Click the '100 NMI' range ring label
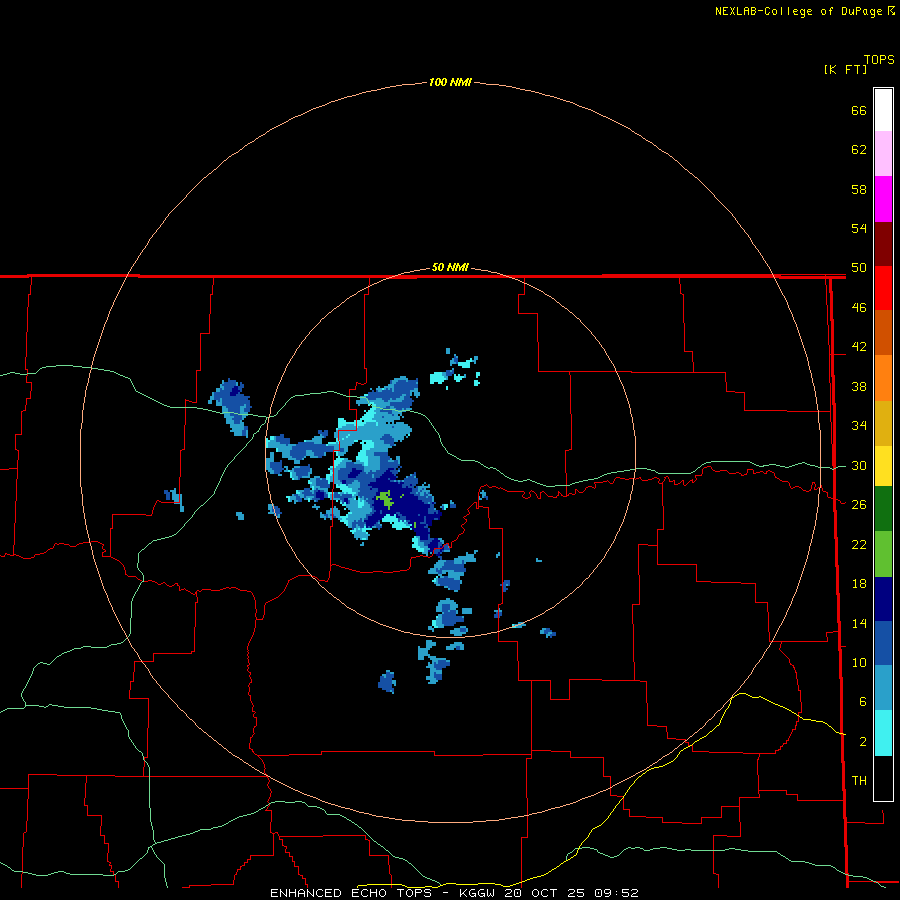 (450, 83)
